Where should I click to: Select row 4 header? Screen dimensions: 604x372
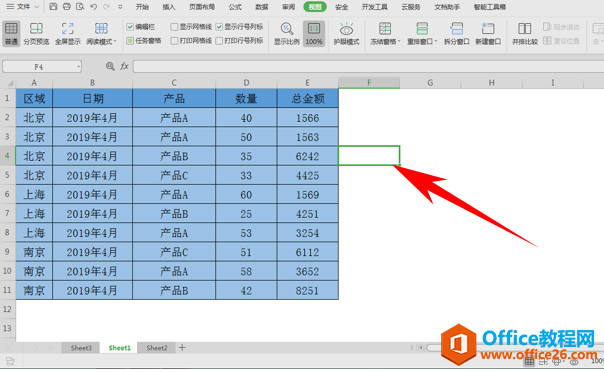coord(7,156)
